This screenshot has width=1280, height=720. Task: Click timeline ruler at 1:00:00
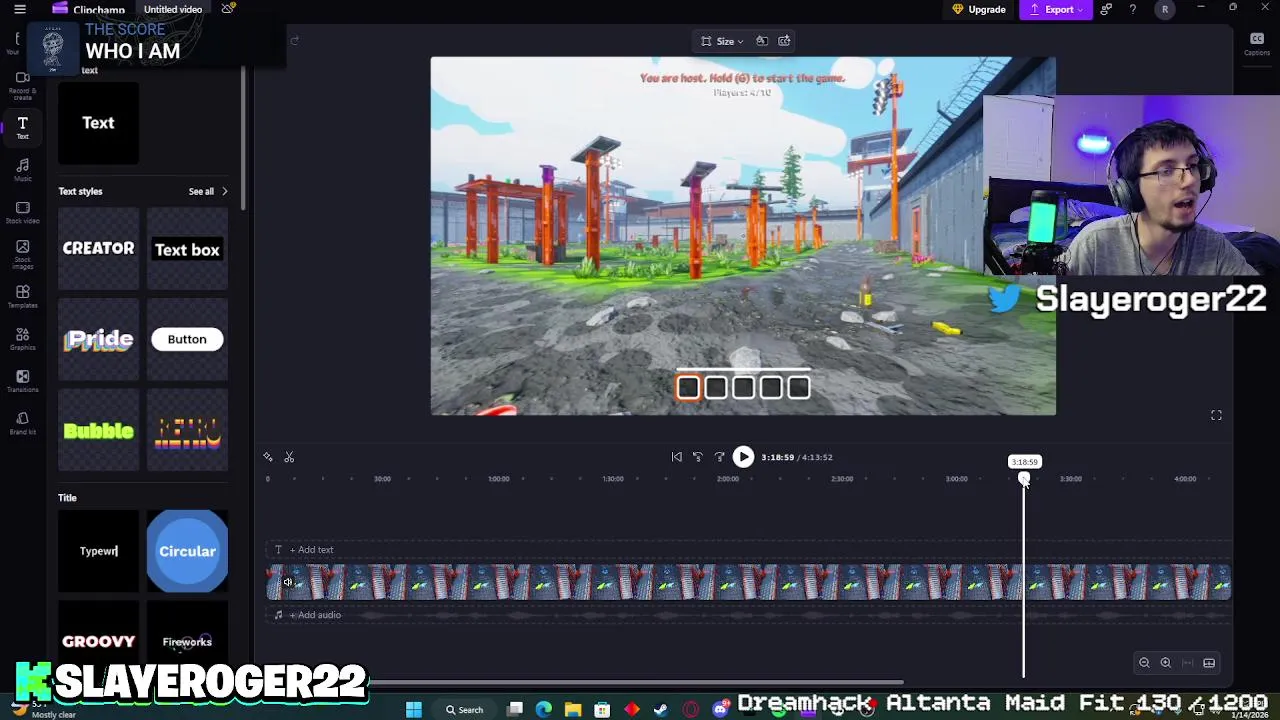click(x=498, y=479)
